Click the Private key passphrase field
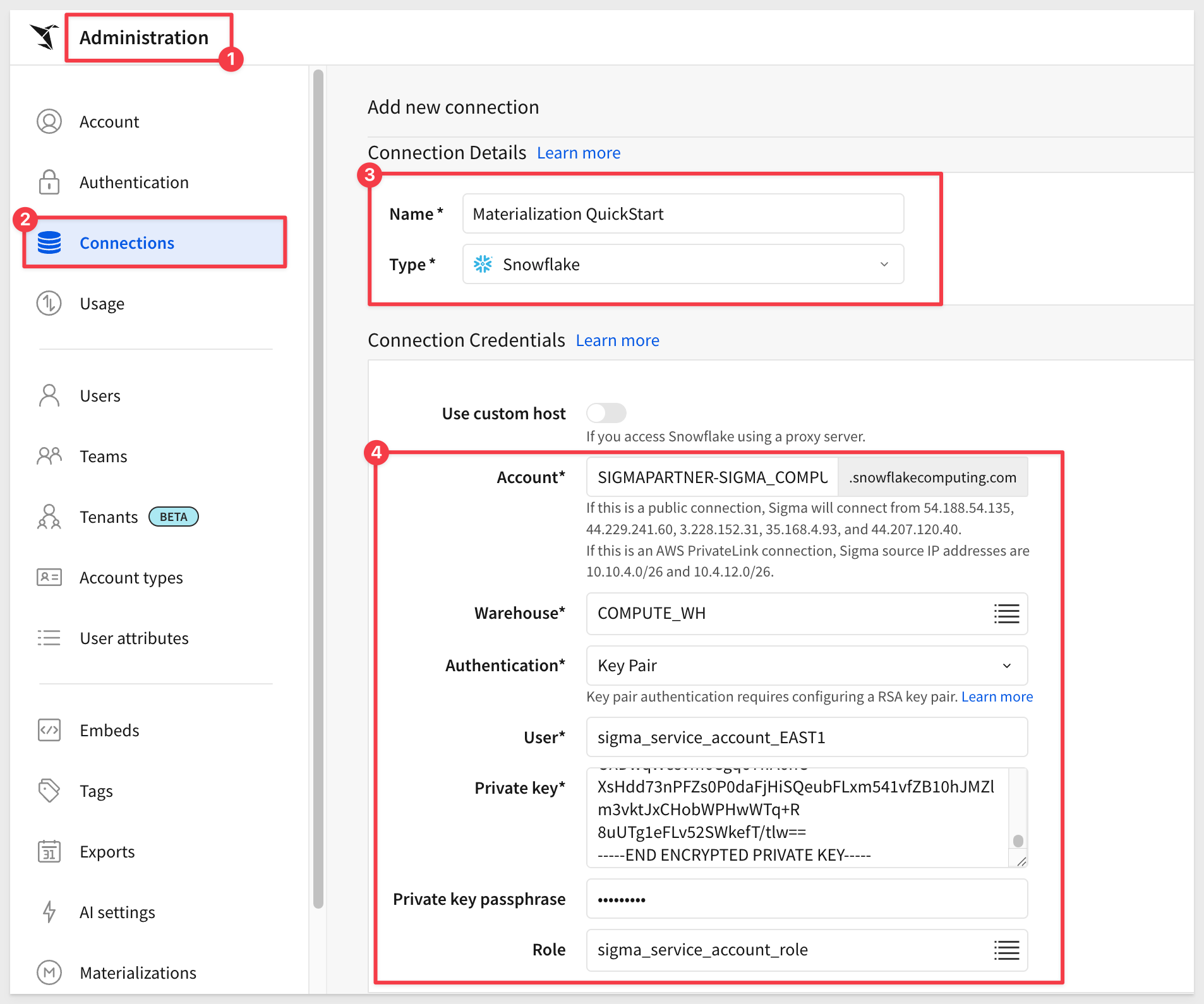The width and height of the screenshot is (1204, 1004). pyautogui.click(x=807, y=899)
